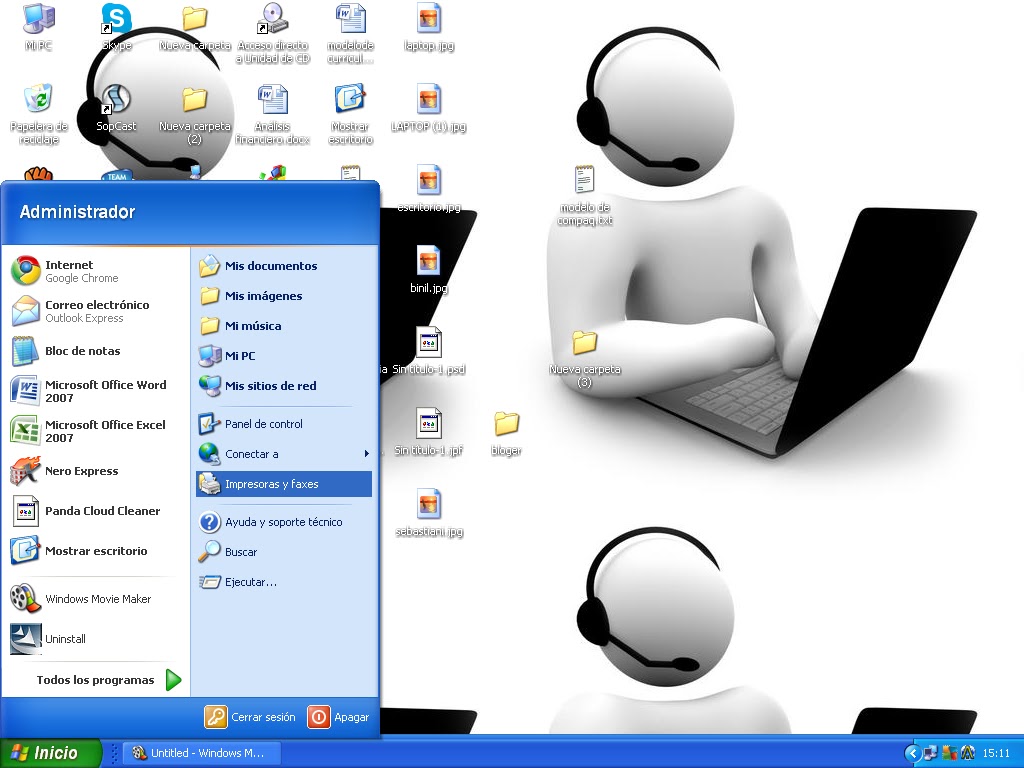The image size is (1024, 768).
Task: Click the Uninstall start menu entry
Action: pos(95,638)
